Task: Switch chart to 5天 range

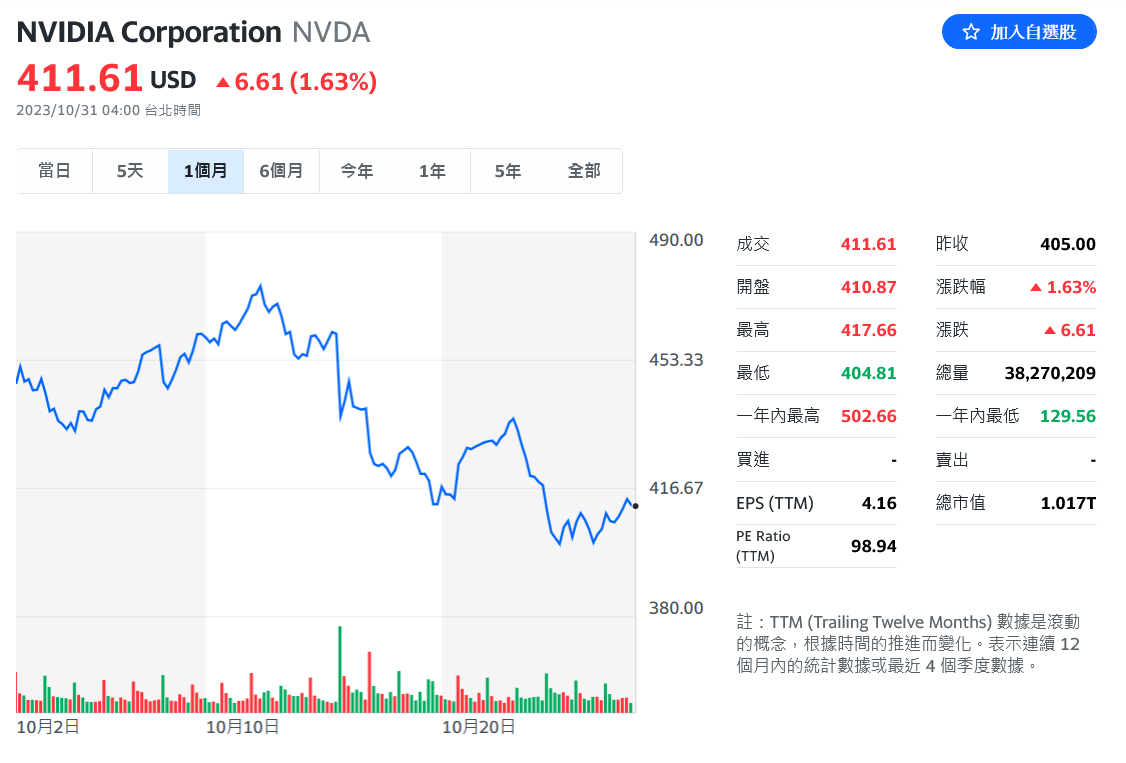Action: pyautogui.click(x=130, y=171)
